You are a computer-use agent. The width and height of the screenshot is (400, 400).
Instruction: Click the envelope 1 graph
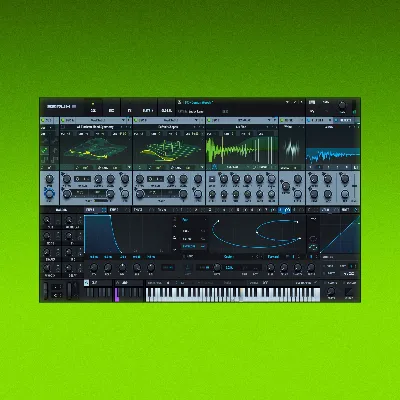click(x=127, y=234)
